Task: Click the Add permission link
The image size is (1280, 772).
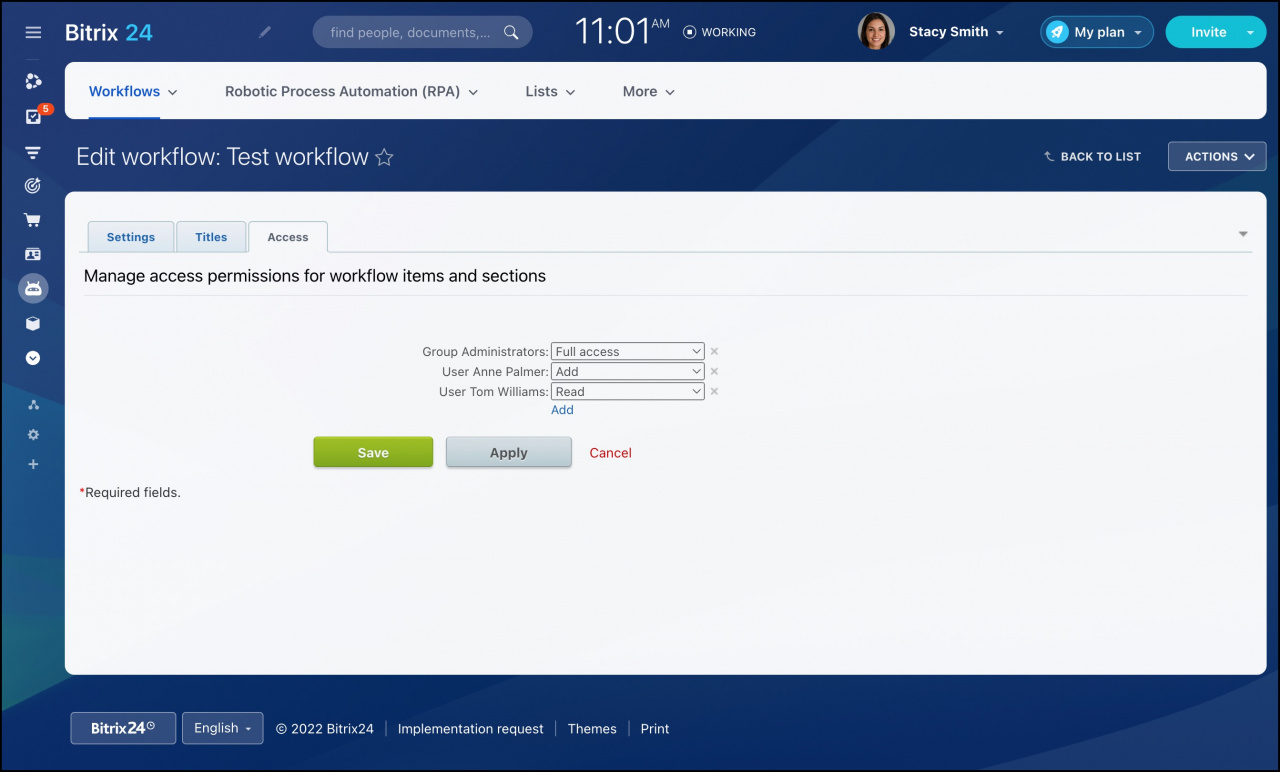Action: (562, 410)
